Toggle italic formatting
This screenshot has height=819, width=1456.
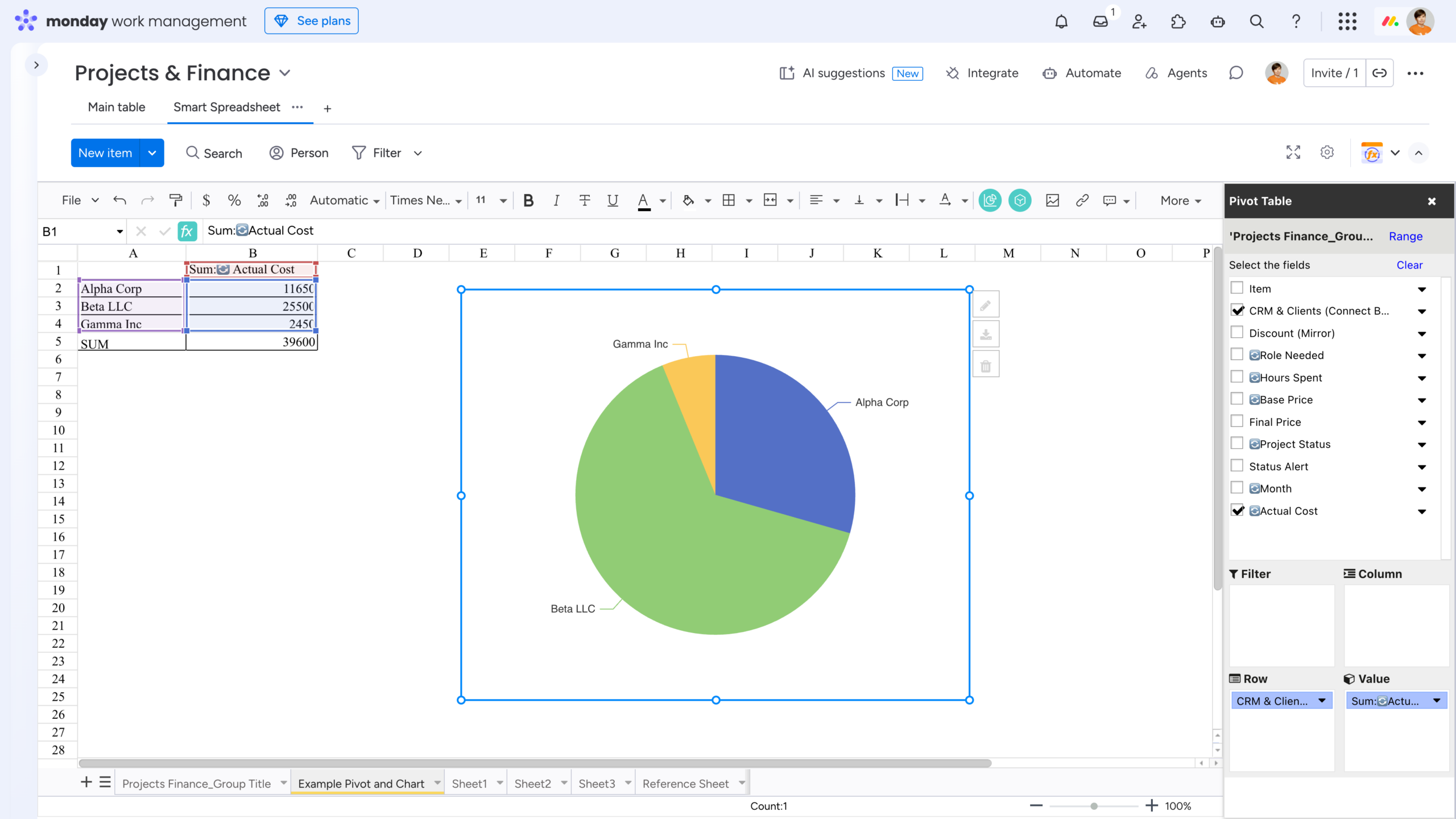556,200
